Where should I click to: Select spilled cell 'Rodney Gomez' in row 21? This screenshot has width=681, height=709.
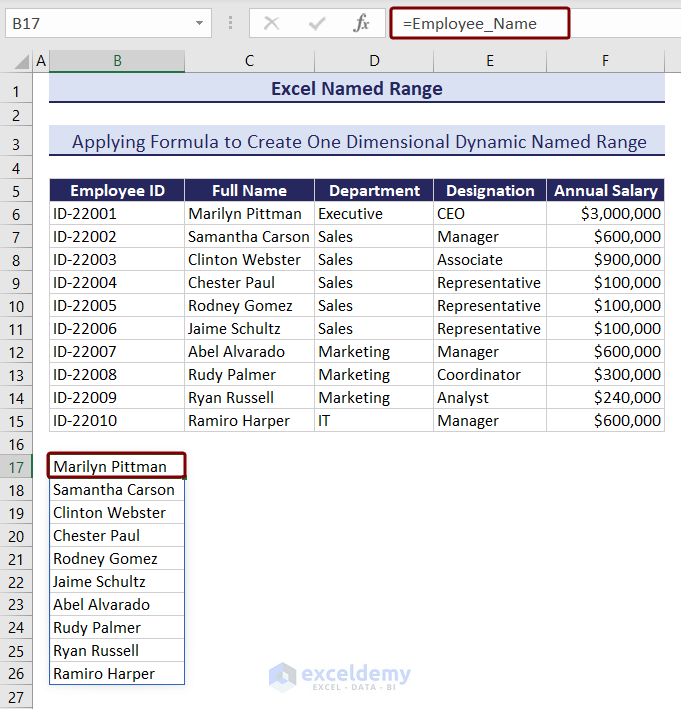117,559
